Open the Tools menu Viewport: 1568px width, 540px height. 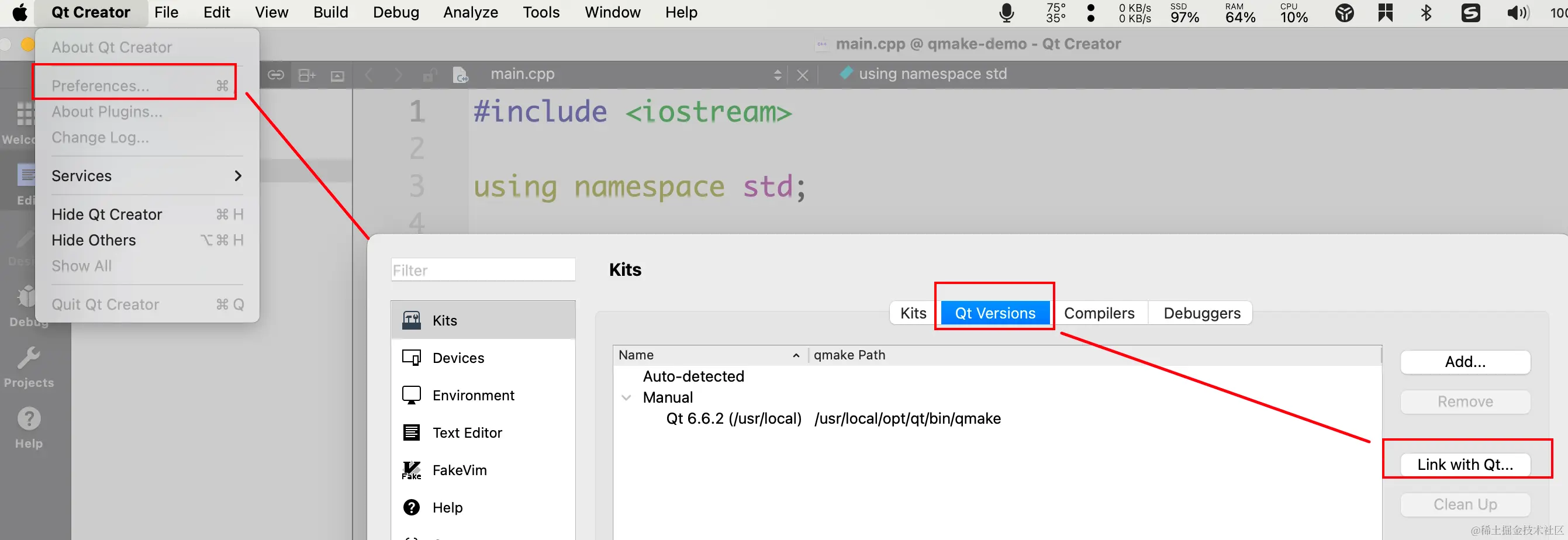click(541, 12)
